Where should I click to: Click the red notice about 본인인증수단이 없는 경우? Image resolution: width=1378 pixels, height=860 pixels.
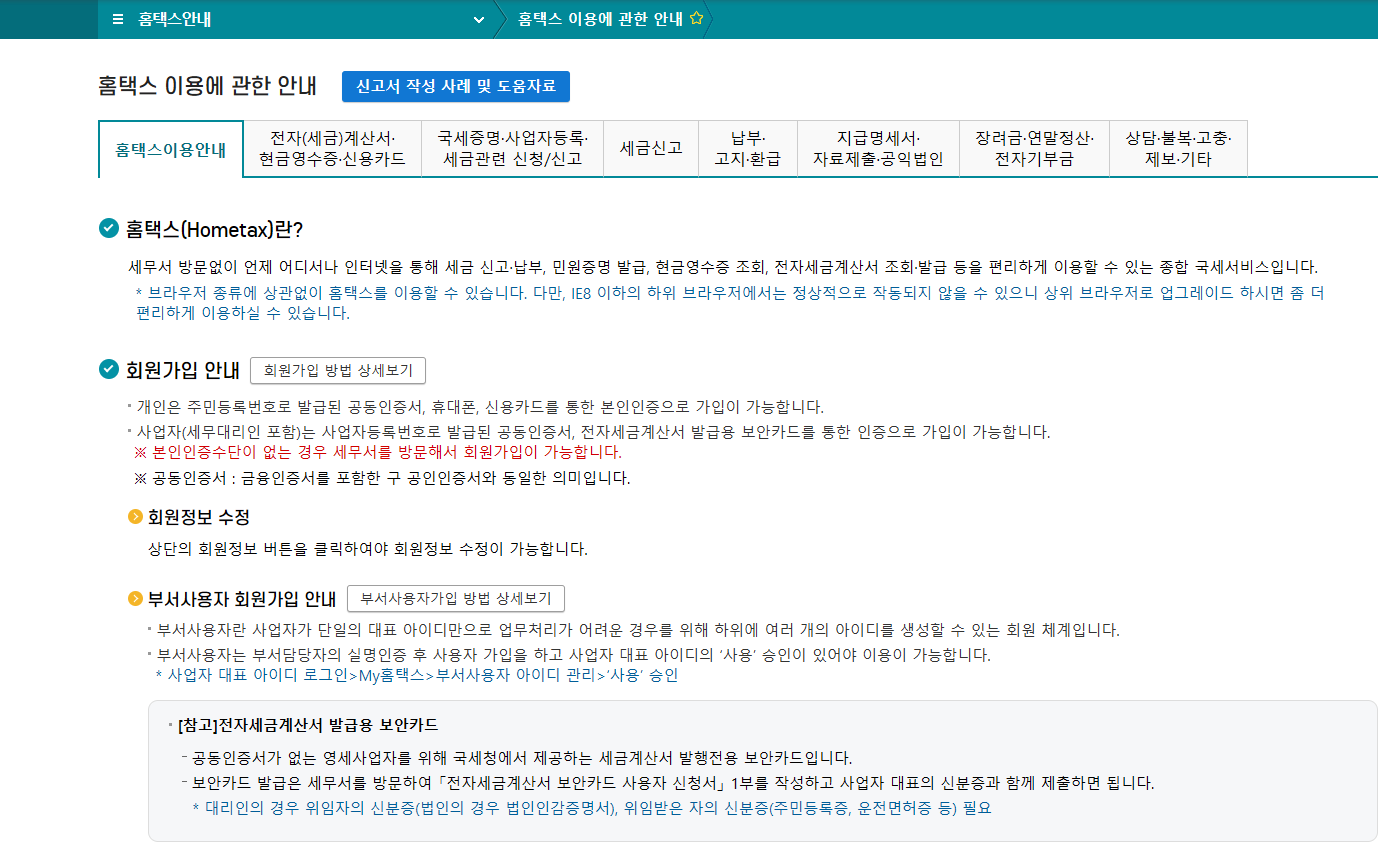click(x=378, y=452)
